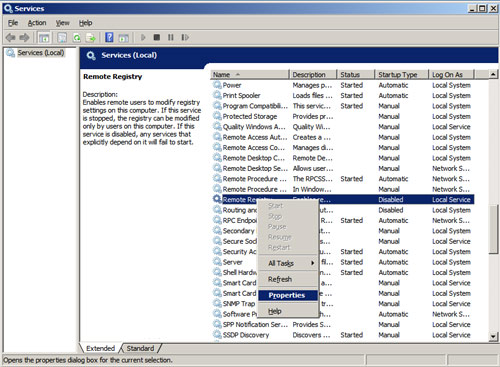This screenshot has height=367, width=500.
Task: Sort by the Log On As column header
Action: 451,75
